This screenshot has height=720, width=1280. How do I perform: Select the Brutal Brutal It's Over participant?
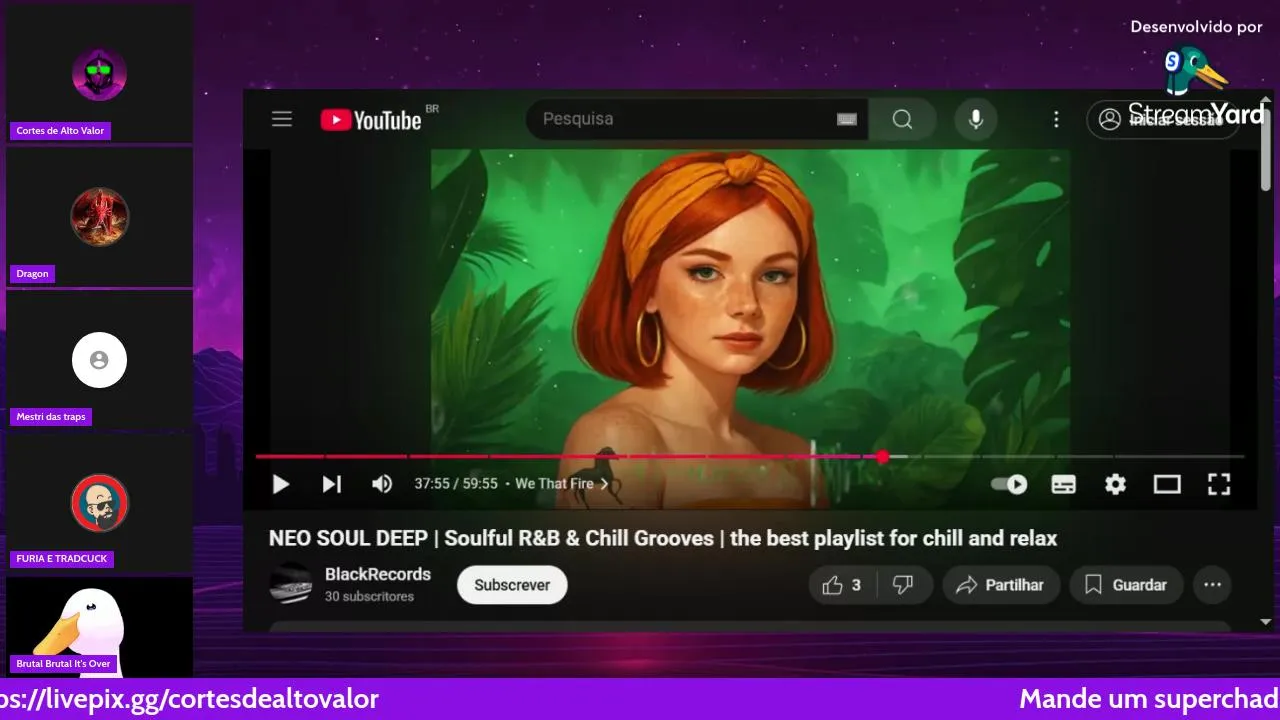pyautogui.click(x=99, y=627)
